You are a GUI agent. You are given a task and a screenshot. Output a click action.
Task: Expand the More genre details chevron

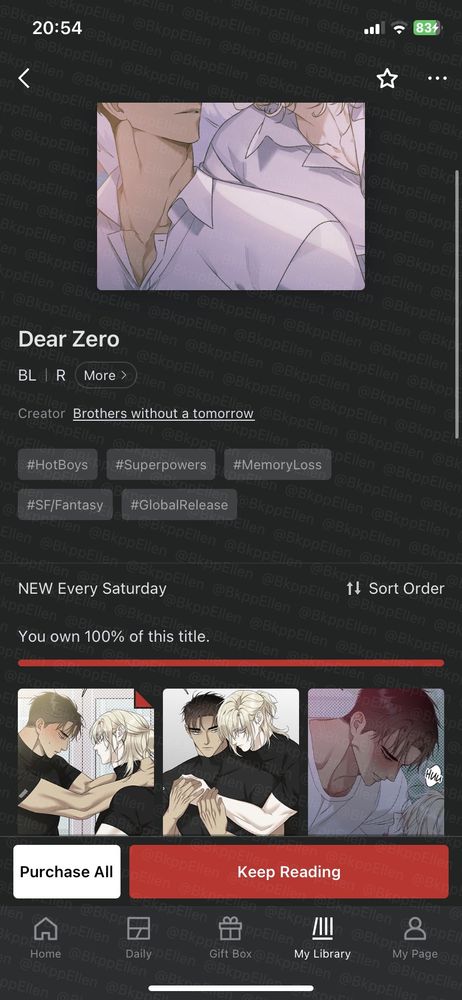click(105, 375)
